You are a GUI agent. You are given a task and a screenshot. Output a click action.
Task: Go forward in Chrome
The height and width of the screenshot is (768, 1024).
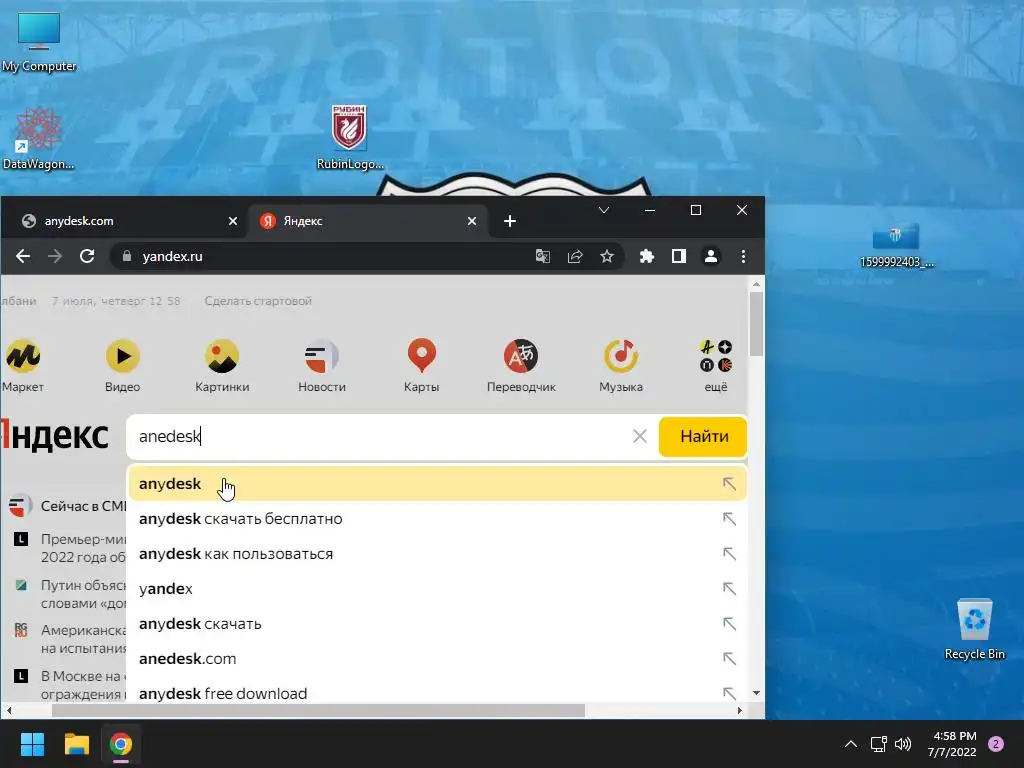(x=55, y=257)
